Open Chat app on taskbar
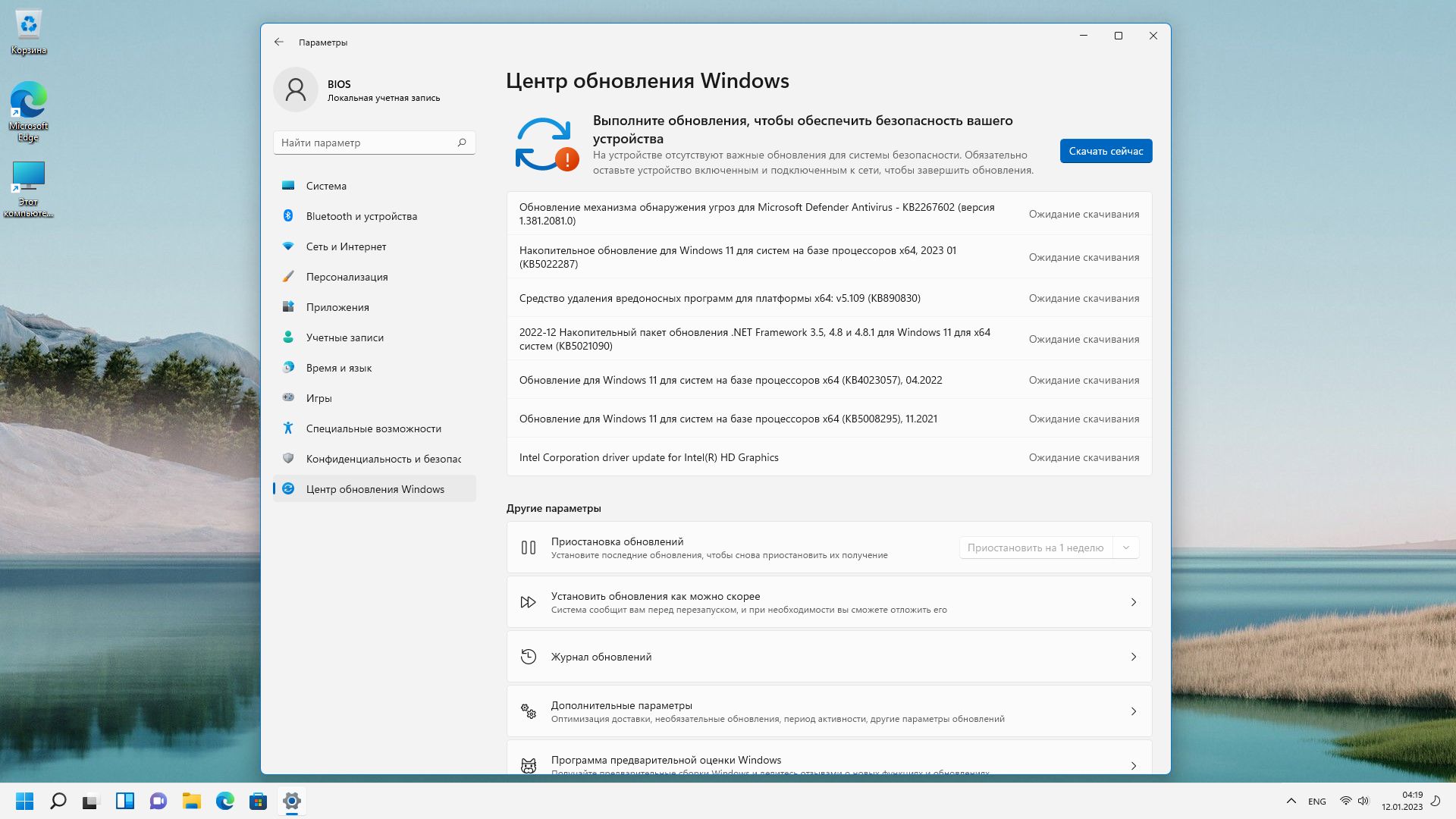Screen dimensions: 1456x819 [158, 801]
